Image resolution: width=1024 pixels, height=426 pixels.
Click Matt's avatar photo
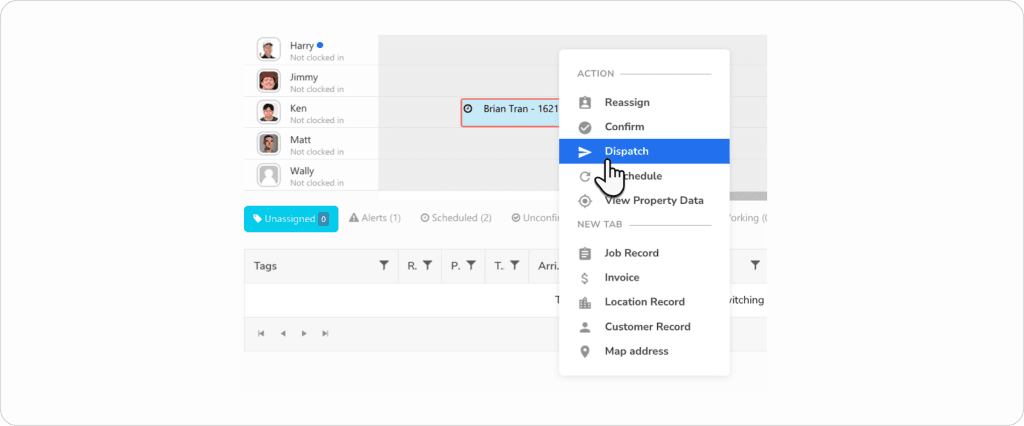[268, 144]
